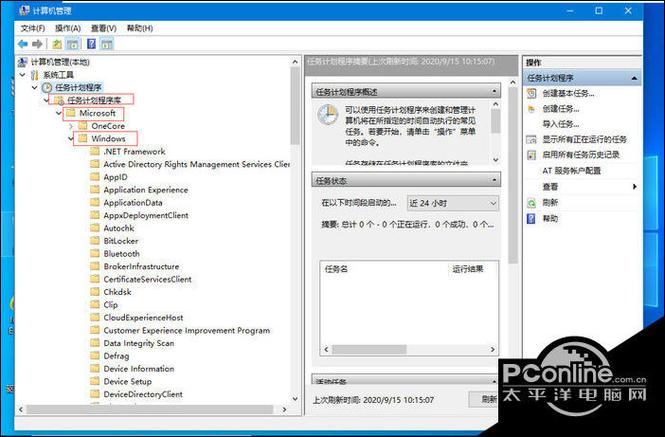The width and height of the screenshot is (665, 437).
Task: Collapse the 任务状态 section
Action: pyautogui.click(x=494, y=181)
